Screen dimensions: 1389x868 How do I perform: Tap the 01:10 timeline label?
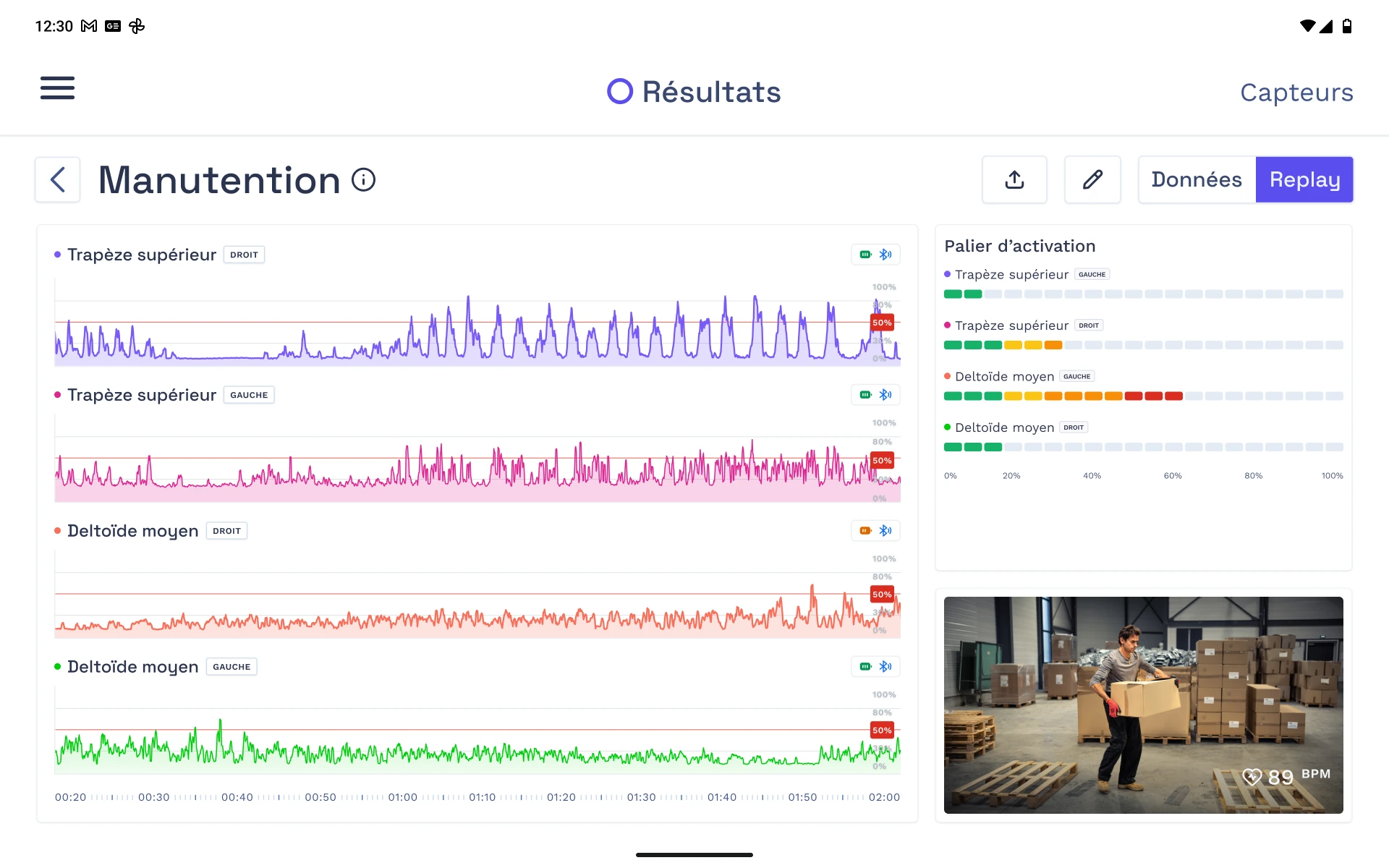[483, 797]
